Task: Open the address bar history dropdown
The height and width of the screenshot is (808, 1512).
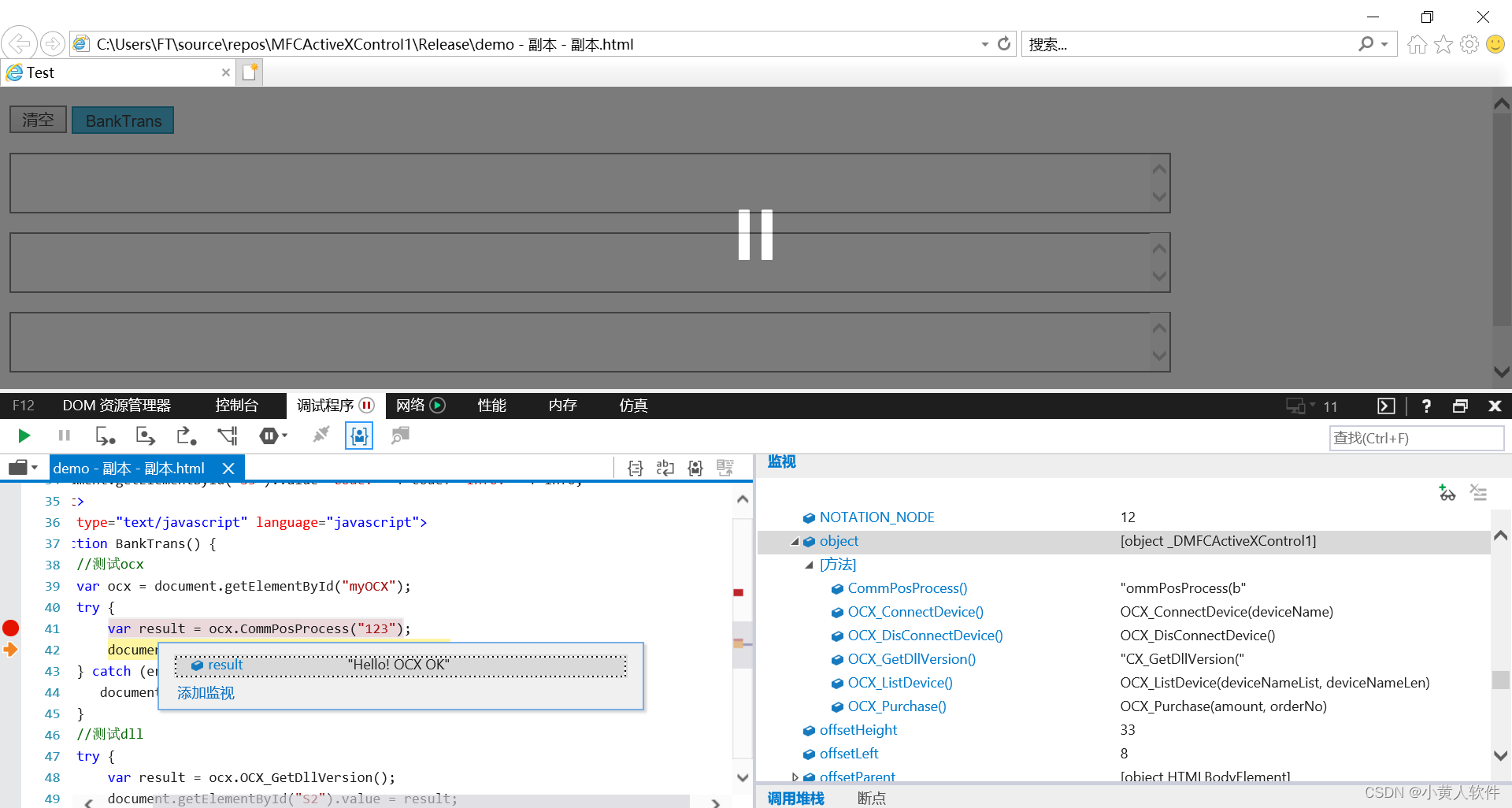Action: 984,44
